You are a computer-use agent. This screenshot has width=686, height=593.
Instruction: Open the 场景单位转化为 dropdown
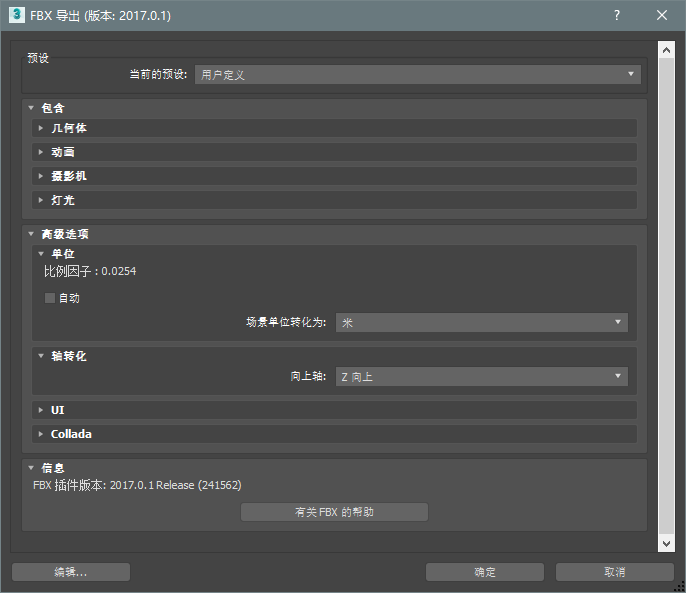point(482,323)
